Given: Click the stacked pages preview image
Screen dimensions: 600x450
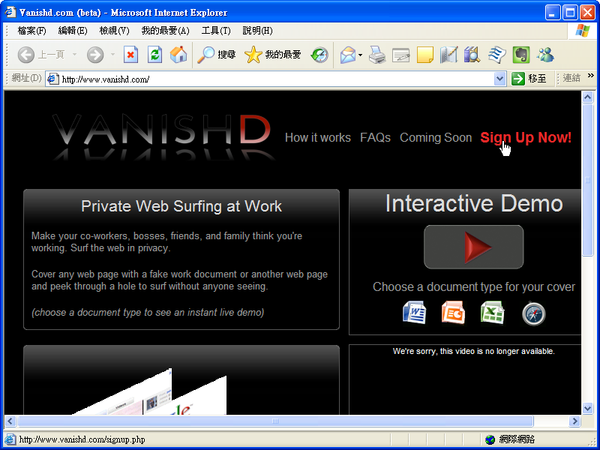Looking at the screenshot, I should coord(149,391).
